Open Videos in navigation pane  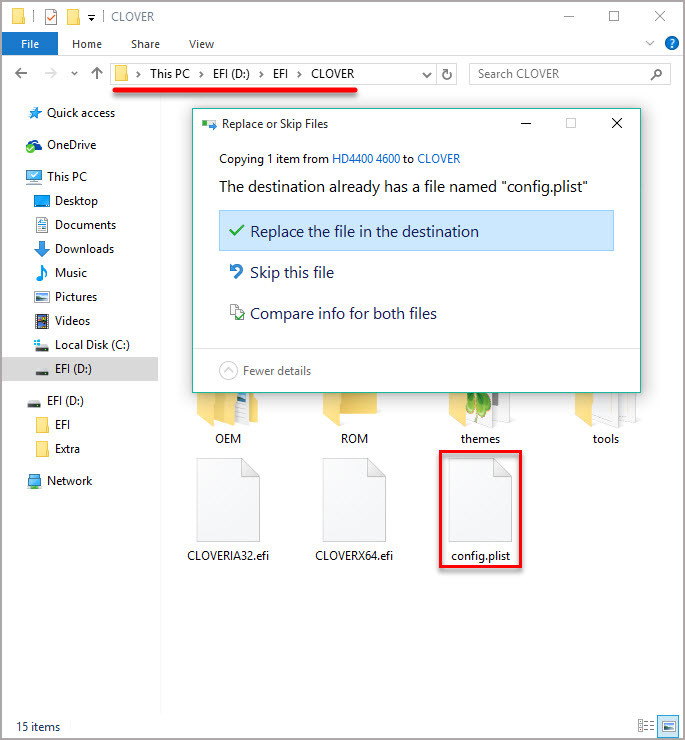(62, 321)
